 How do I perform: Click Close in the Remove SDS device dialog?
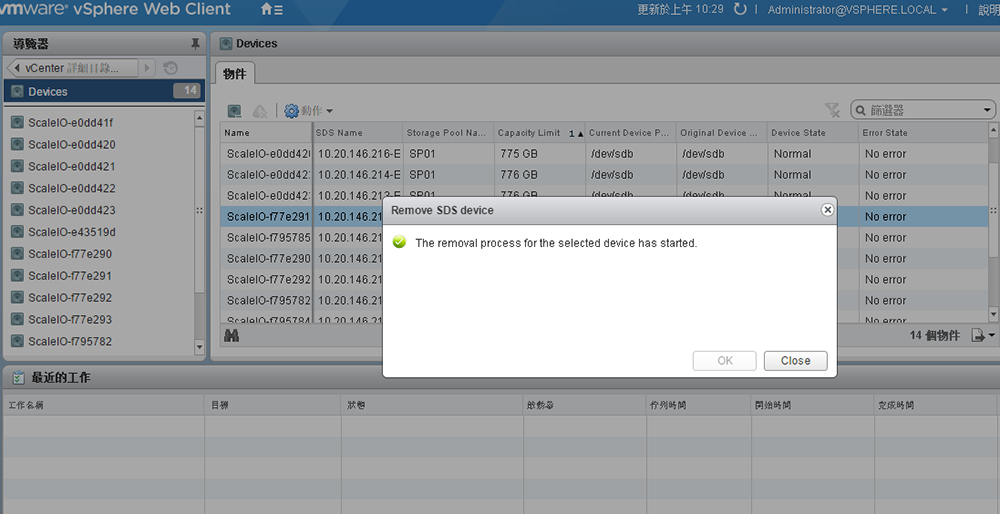click(x=795, y=360)
